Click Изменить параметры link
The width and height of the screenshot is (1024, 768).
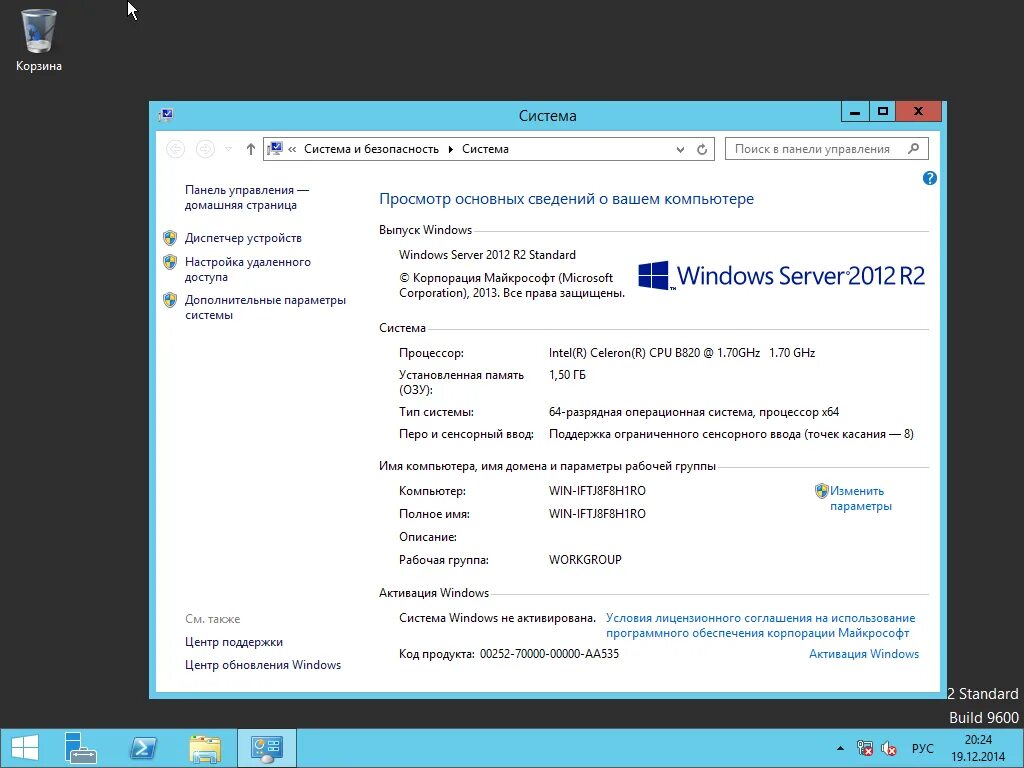click(860, 498)
